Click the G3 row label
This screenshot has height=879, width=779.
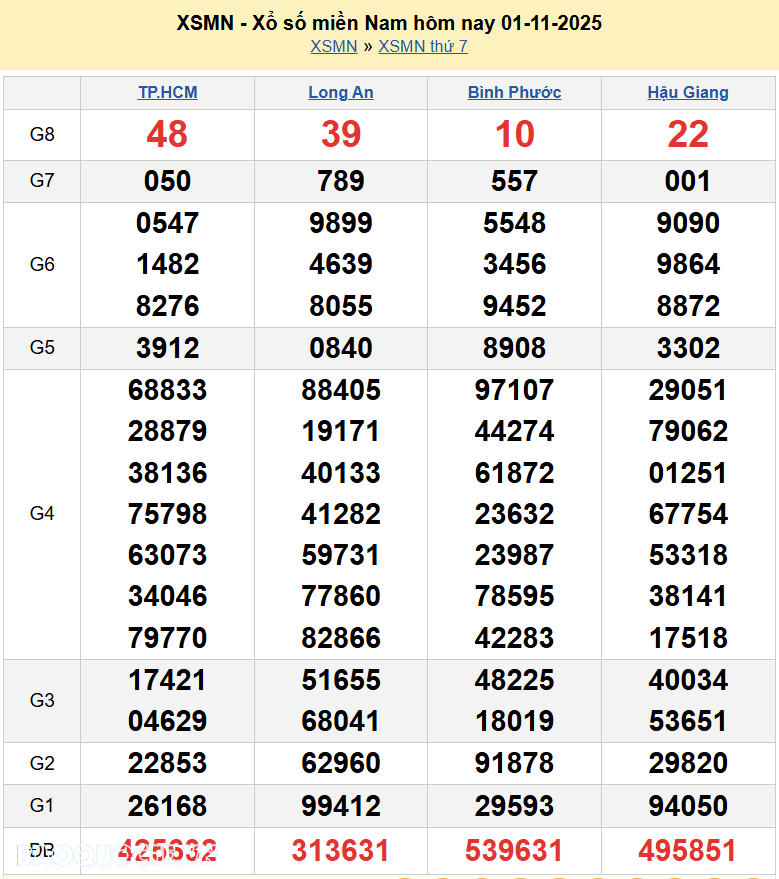click(x=42, y=700)
